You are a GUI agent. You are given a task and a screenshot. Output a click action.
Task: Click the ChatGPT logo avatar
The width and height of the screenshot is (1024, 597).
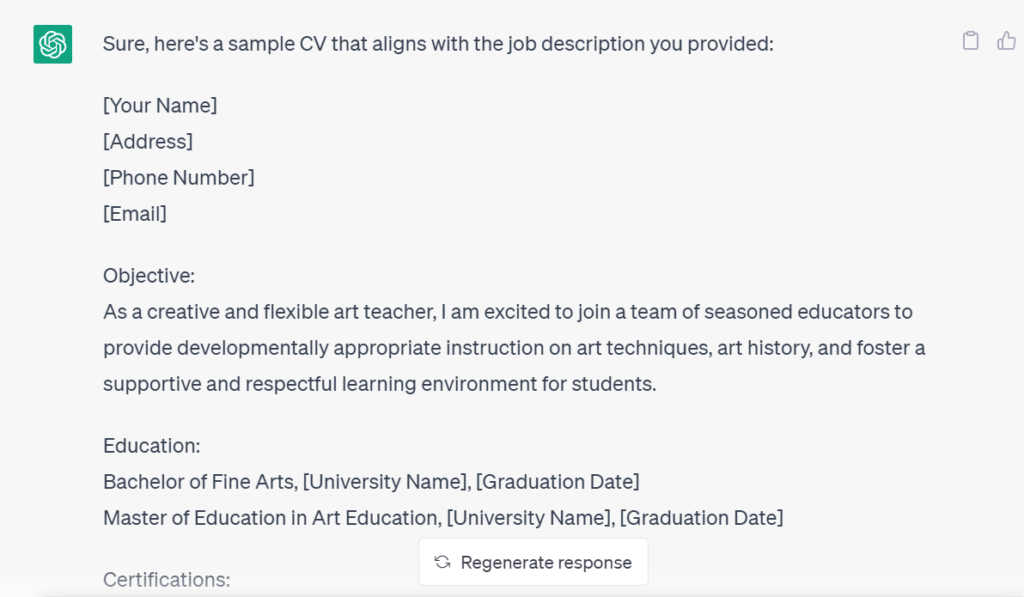tap(52, 45)
